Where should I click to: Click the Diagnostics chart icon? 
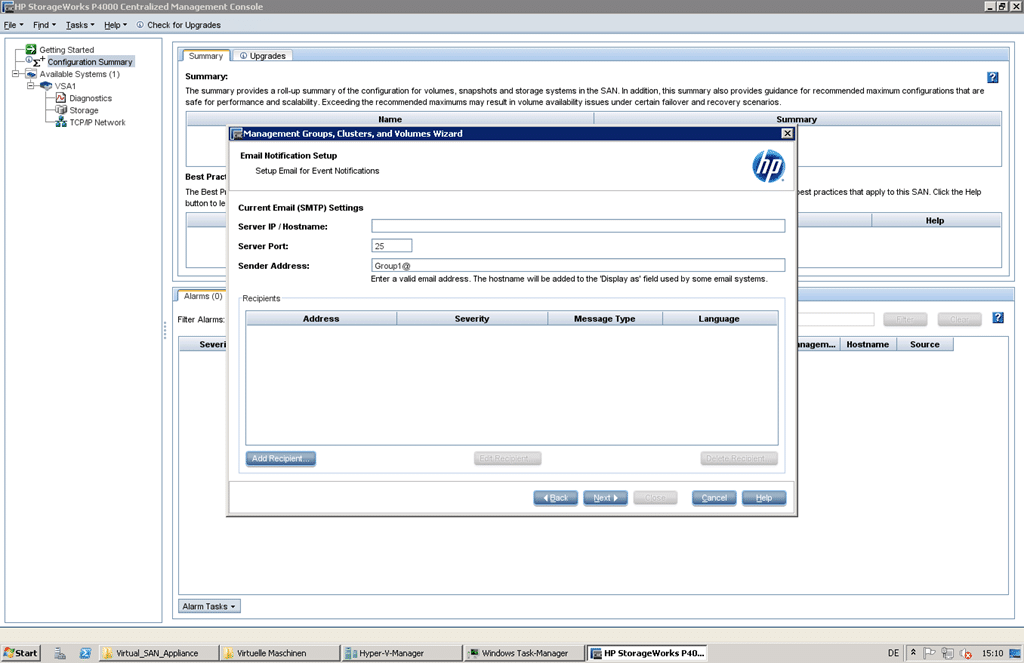tap(61, 98)
